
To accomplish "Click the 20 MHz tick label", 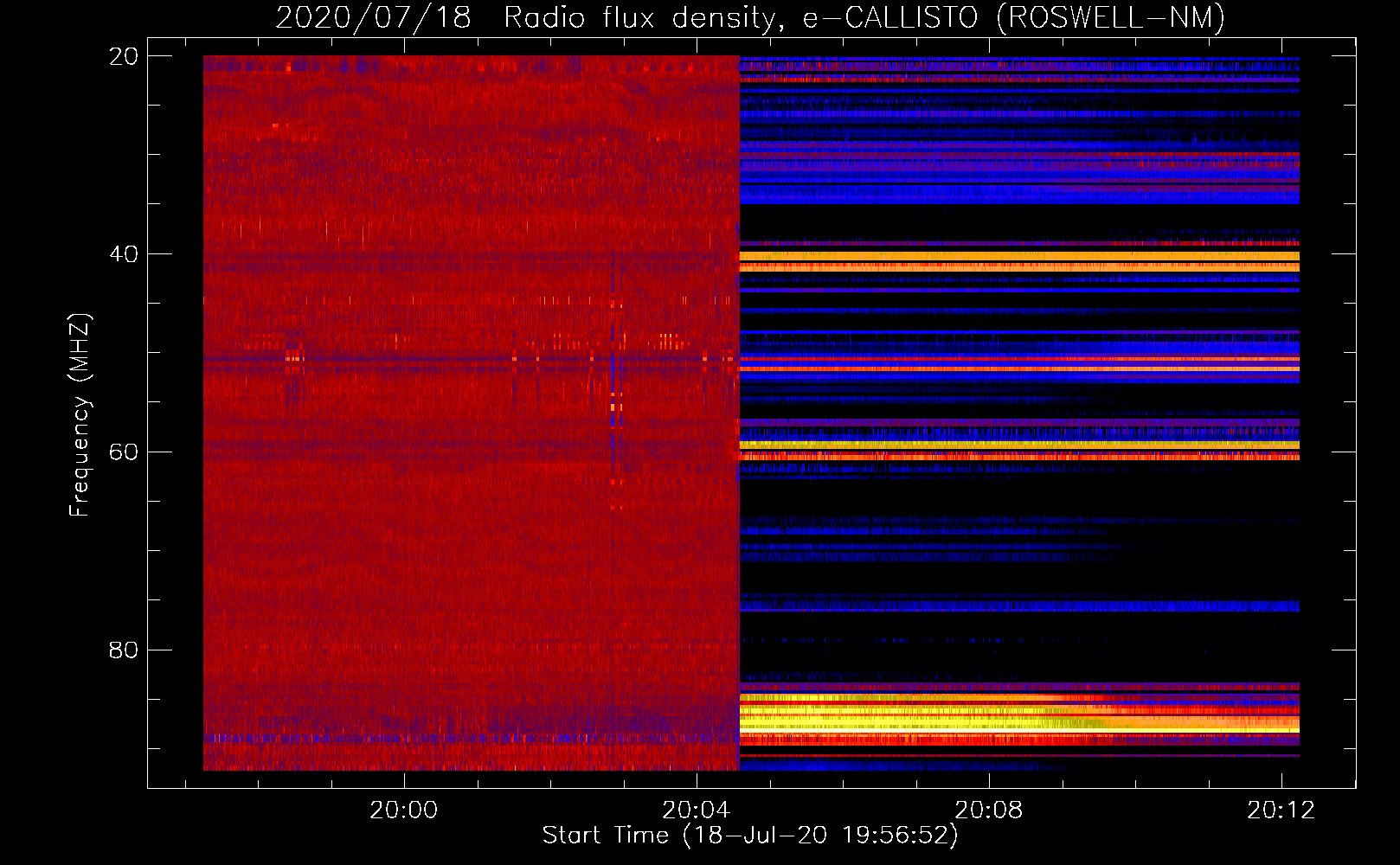I will coord(124,56).
